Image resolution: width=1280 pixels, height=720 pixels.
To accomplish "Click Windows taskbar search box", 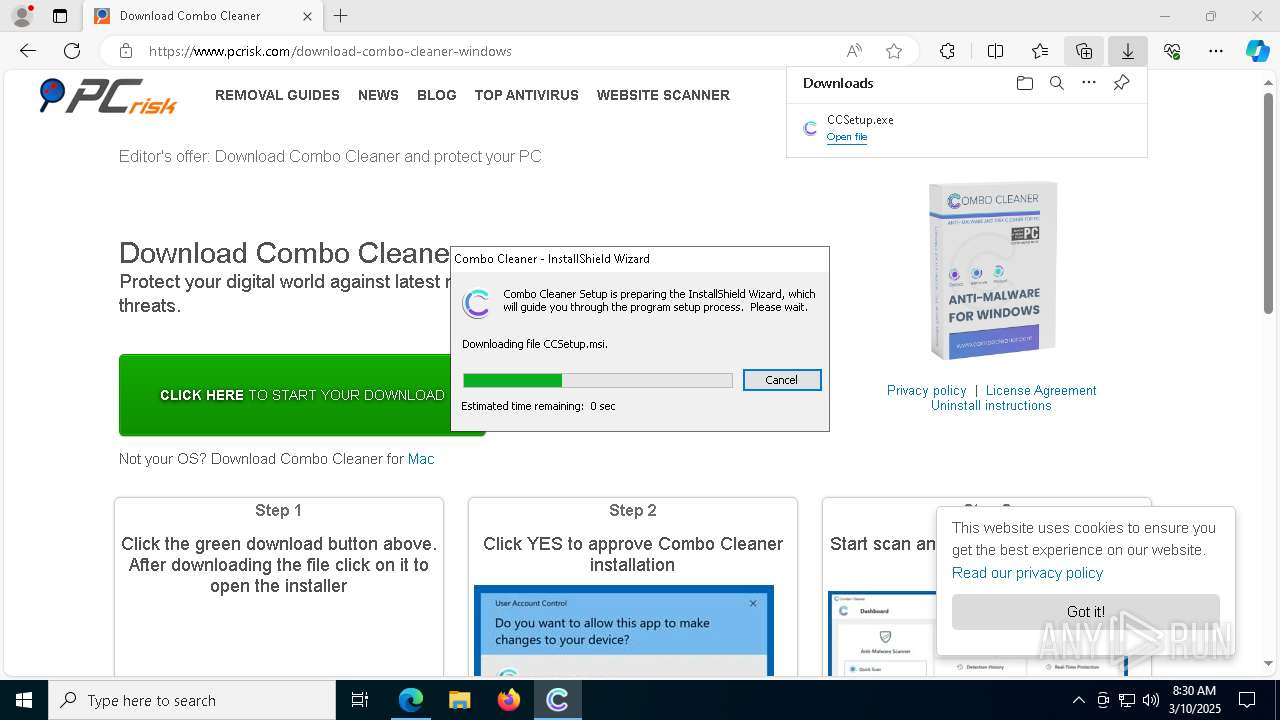I will point(192,700).
